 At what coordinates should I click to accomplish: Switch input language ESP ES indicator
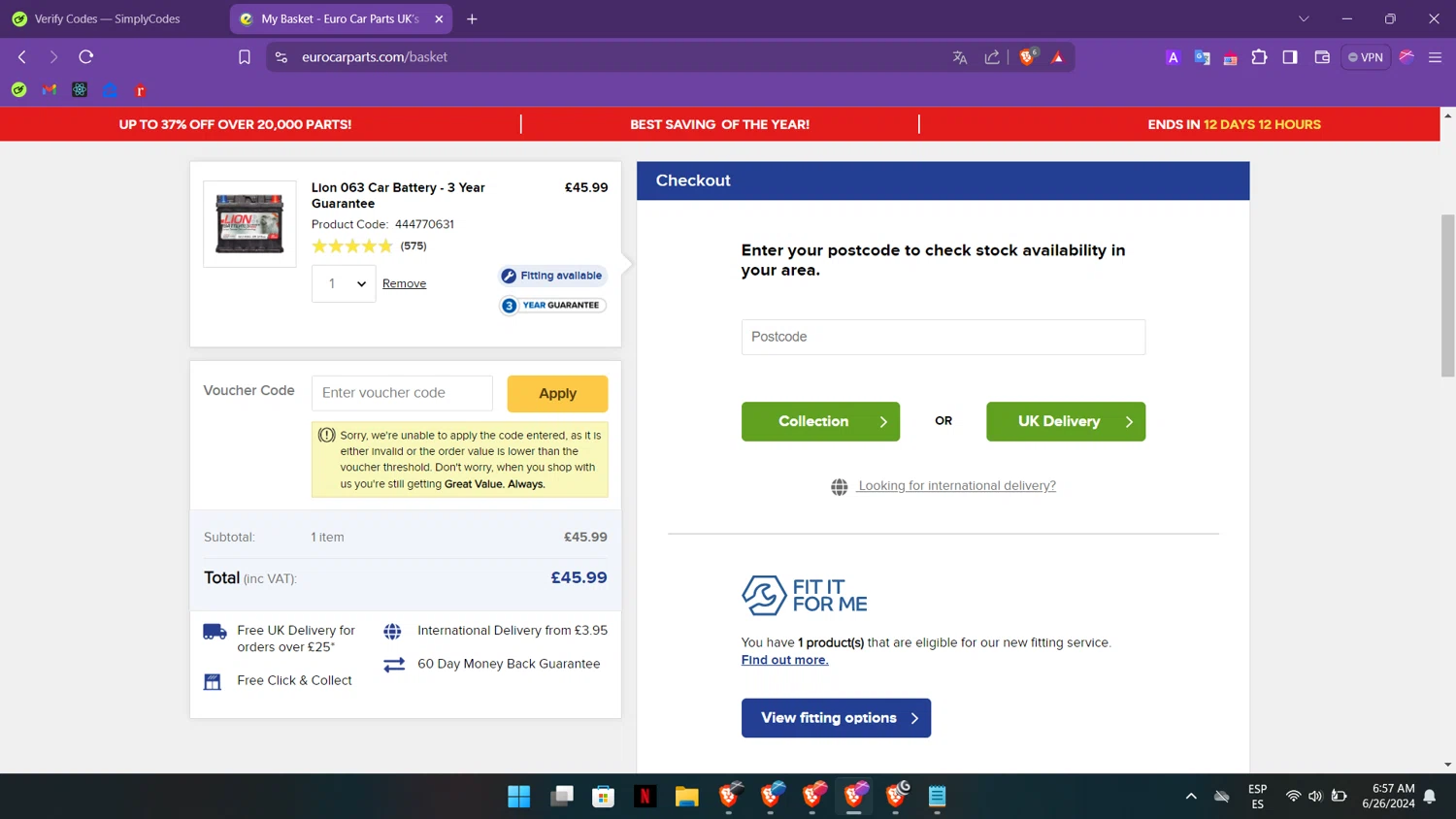[x=1258, y=797]
